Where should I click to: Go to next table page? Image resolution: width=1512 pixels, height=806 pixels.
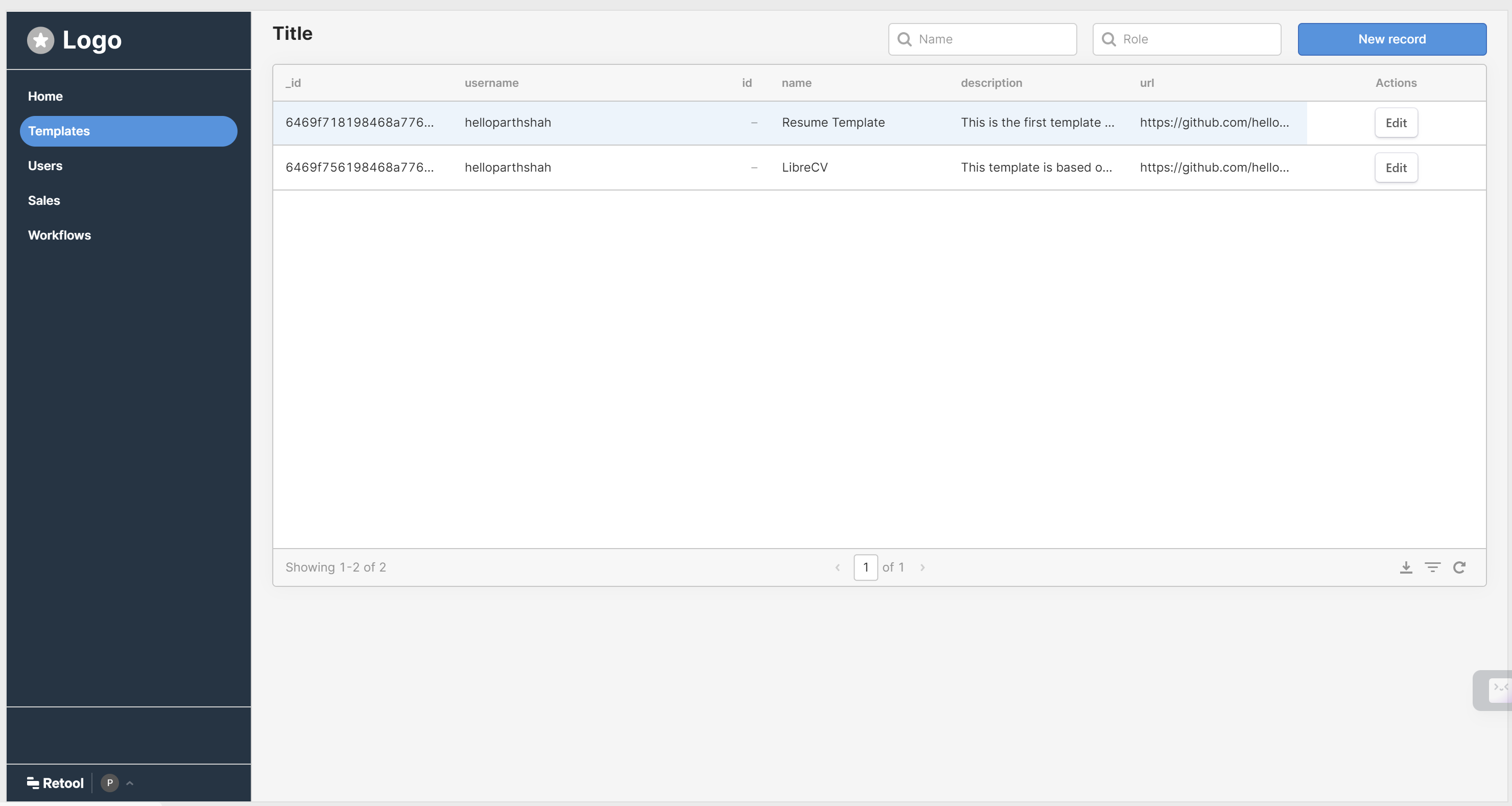(x=923, y=567)
